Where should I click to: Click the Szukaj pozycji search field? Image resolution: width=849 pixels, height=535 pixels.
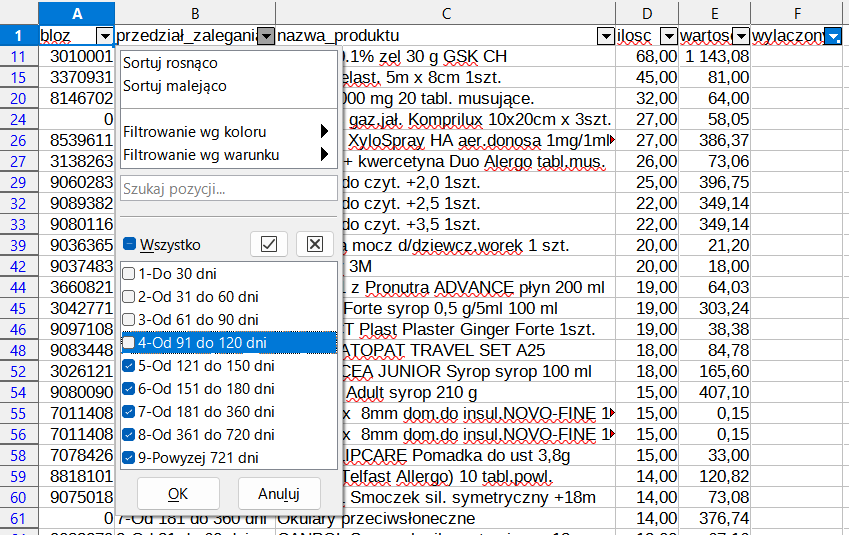(x=228, y=188)
